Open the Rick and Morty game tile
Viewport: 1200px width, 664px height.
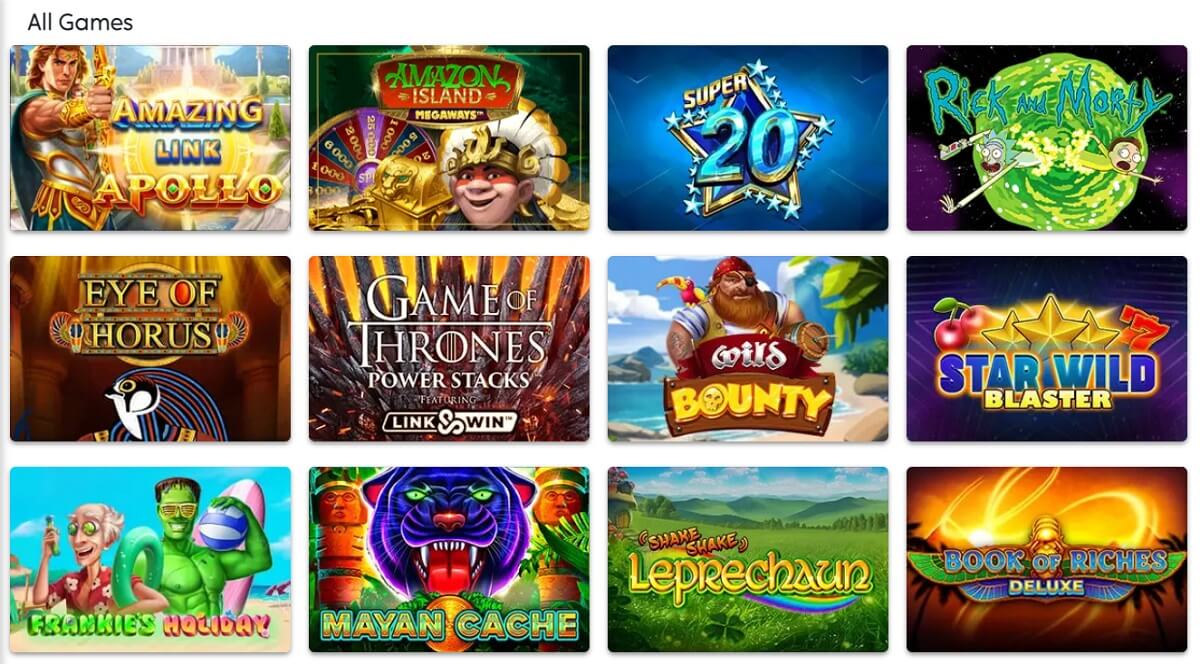(x=1047, y=138)
